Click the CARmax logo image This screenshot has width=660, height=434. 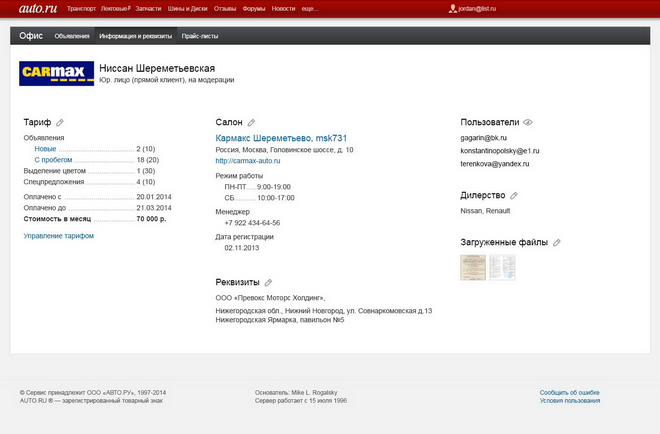(x=56, y=73)
